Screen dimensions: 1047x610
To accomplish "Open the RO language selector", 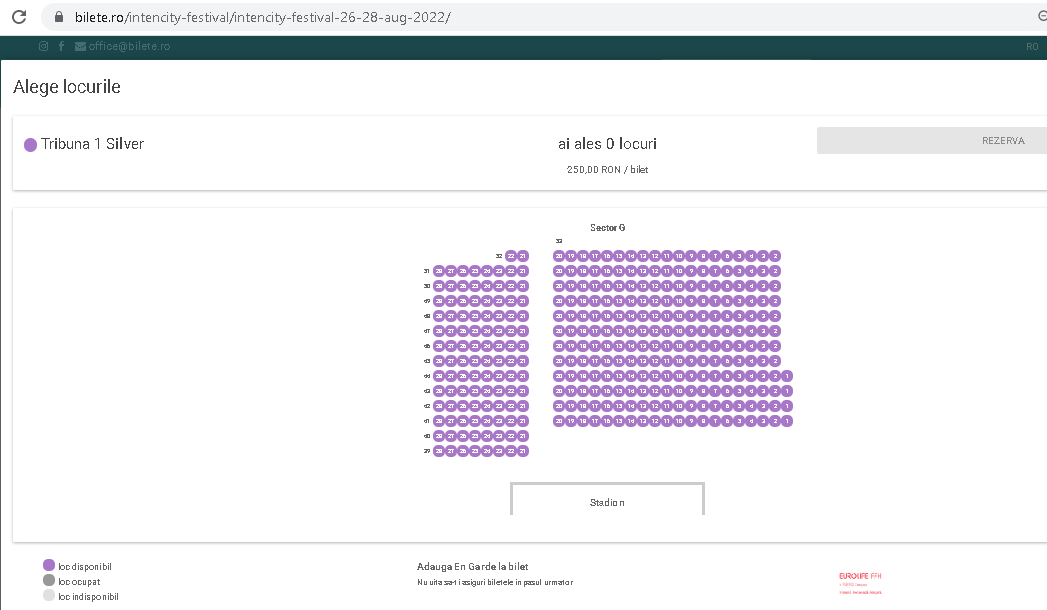I will (x=1032, y=46).
